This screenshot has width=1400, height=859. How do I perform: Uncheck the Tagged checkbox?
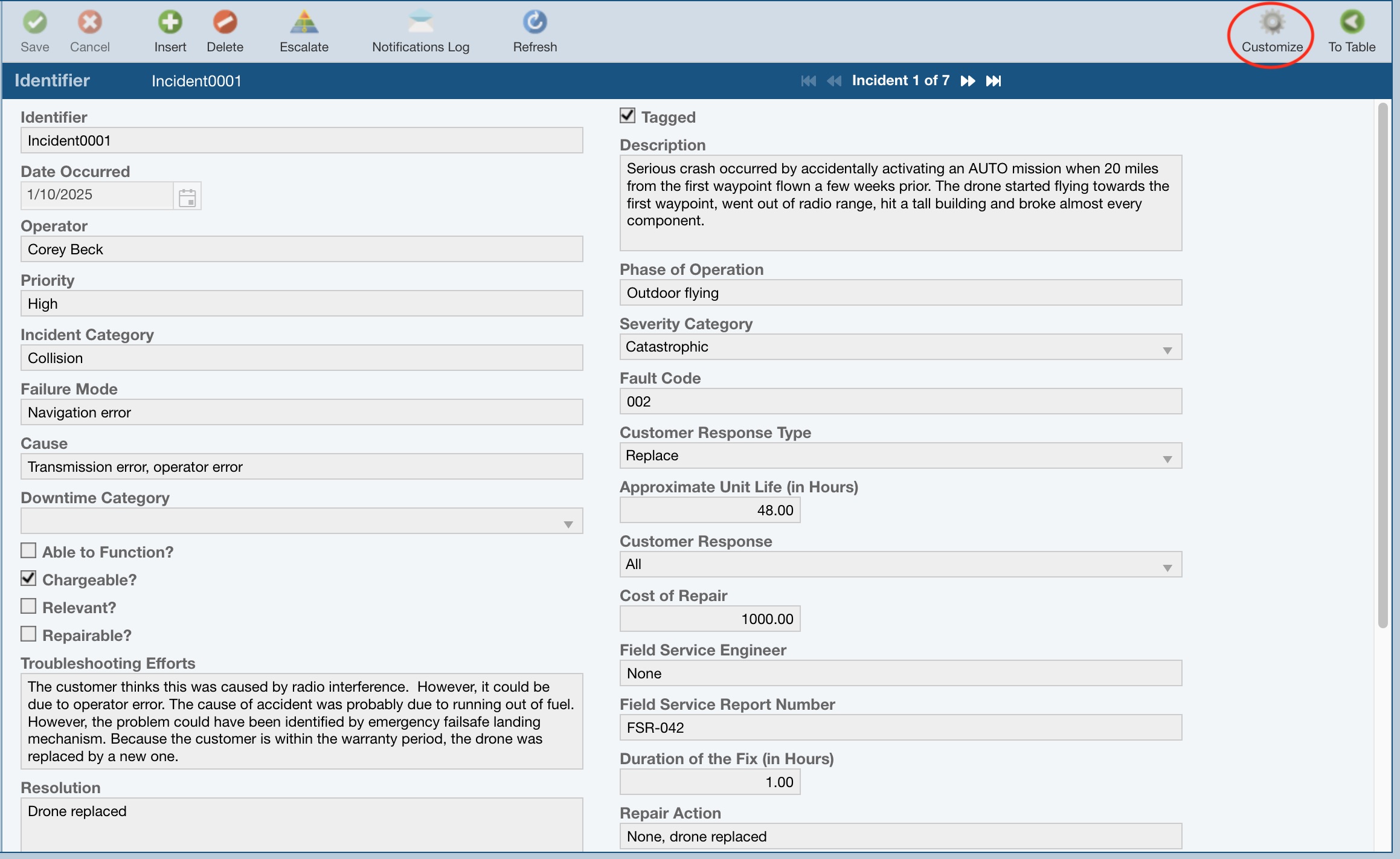pos(628,116)
